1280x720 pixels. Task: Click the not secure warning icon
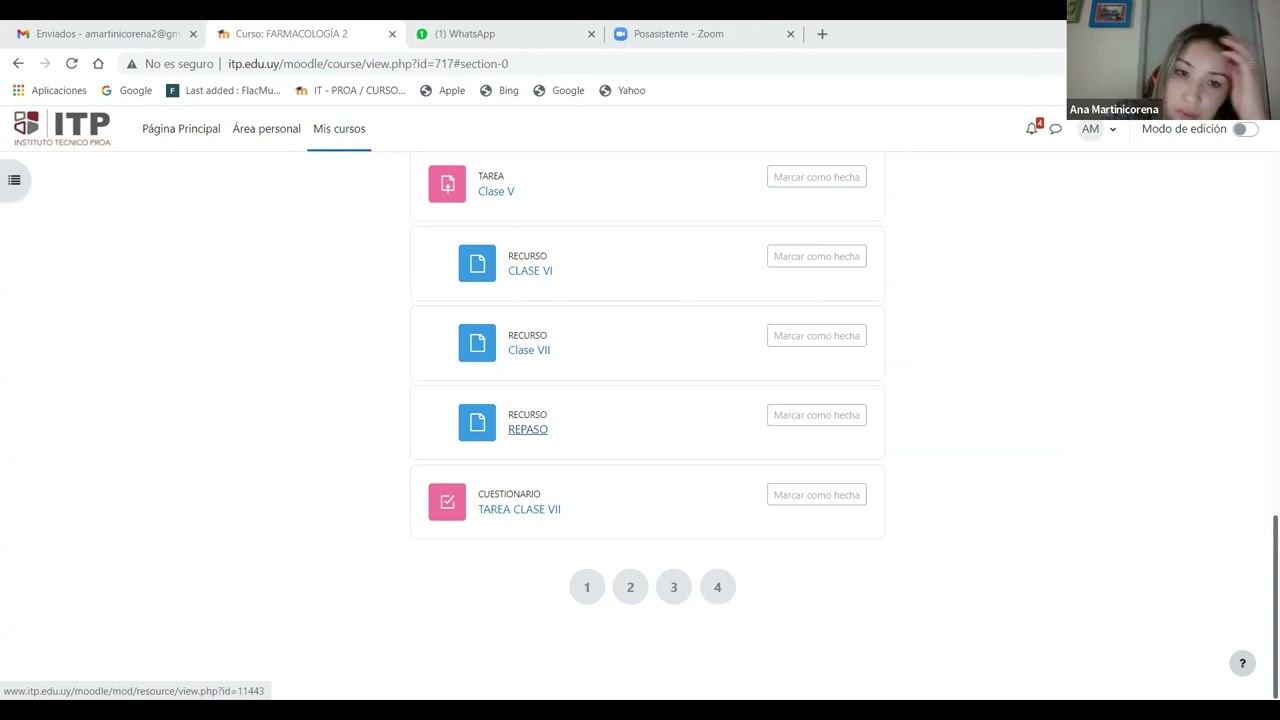131,64
